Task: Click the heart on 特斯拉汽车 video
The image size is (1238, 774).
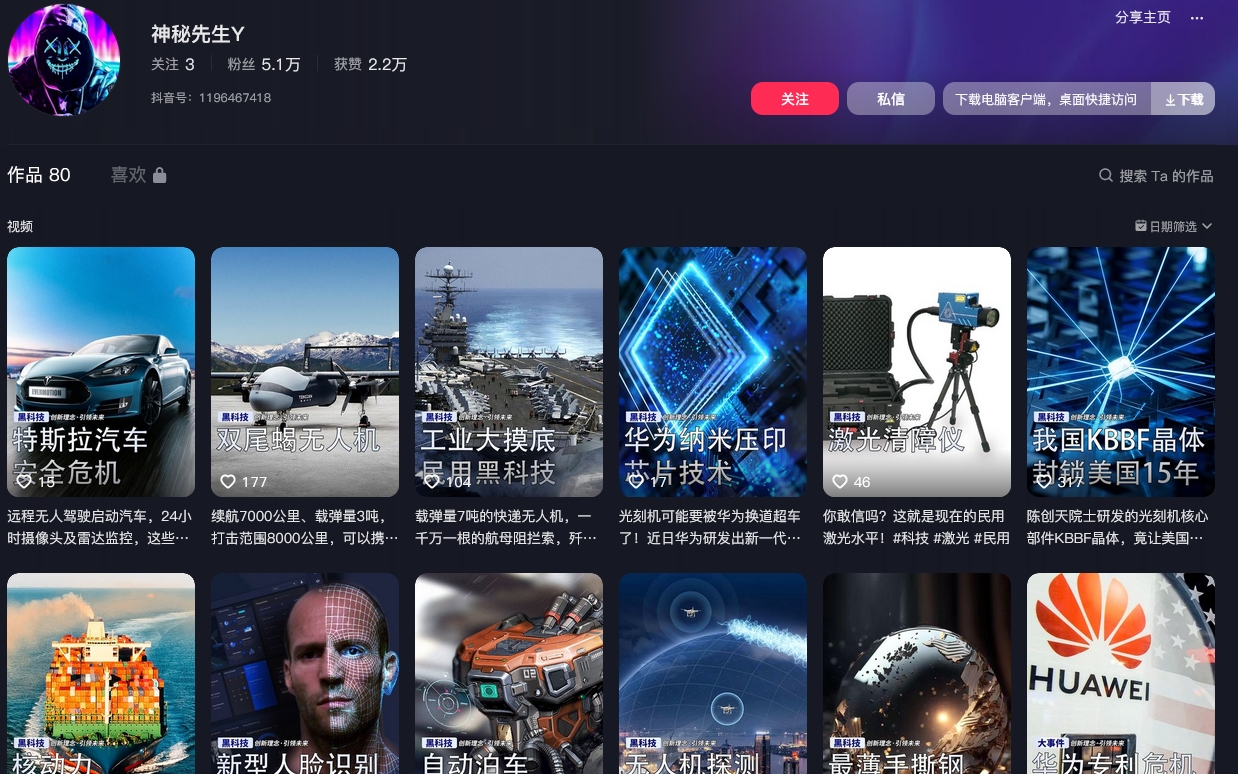Action: (x=24, y=482)
